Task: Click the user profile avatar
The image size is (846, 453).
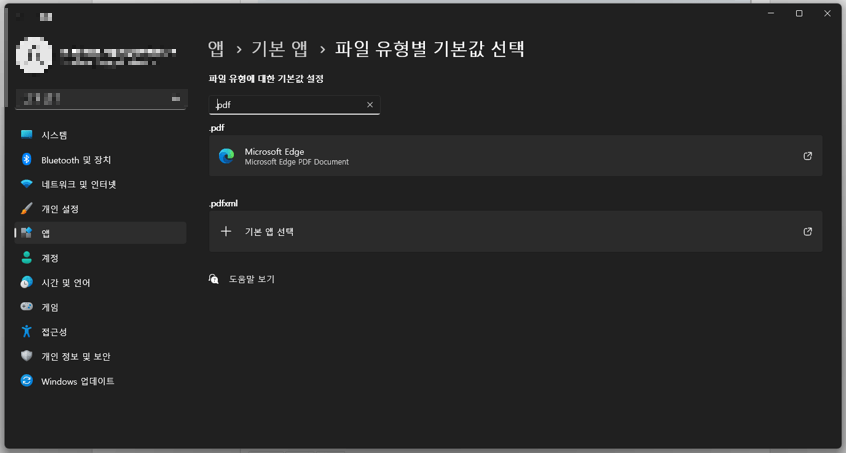Action: (x=35, y=54)
